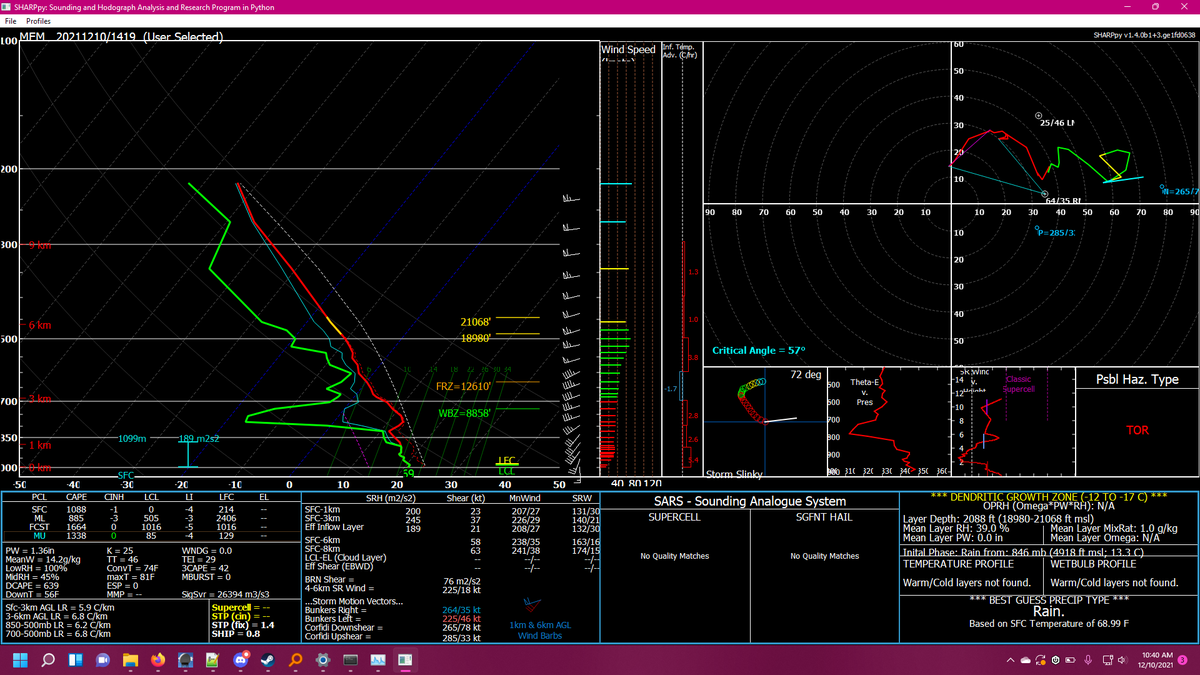Open taskbar Search
The width and height of the screenshot is (1200, 675).
(48, 660)
